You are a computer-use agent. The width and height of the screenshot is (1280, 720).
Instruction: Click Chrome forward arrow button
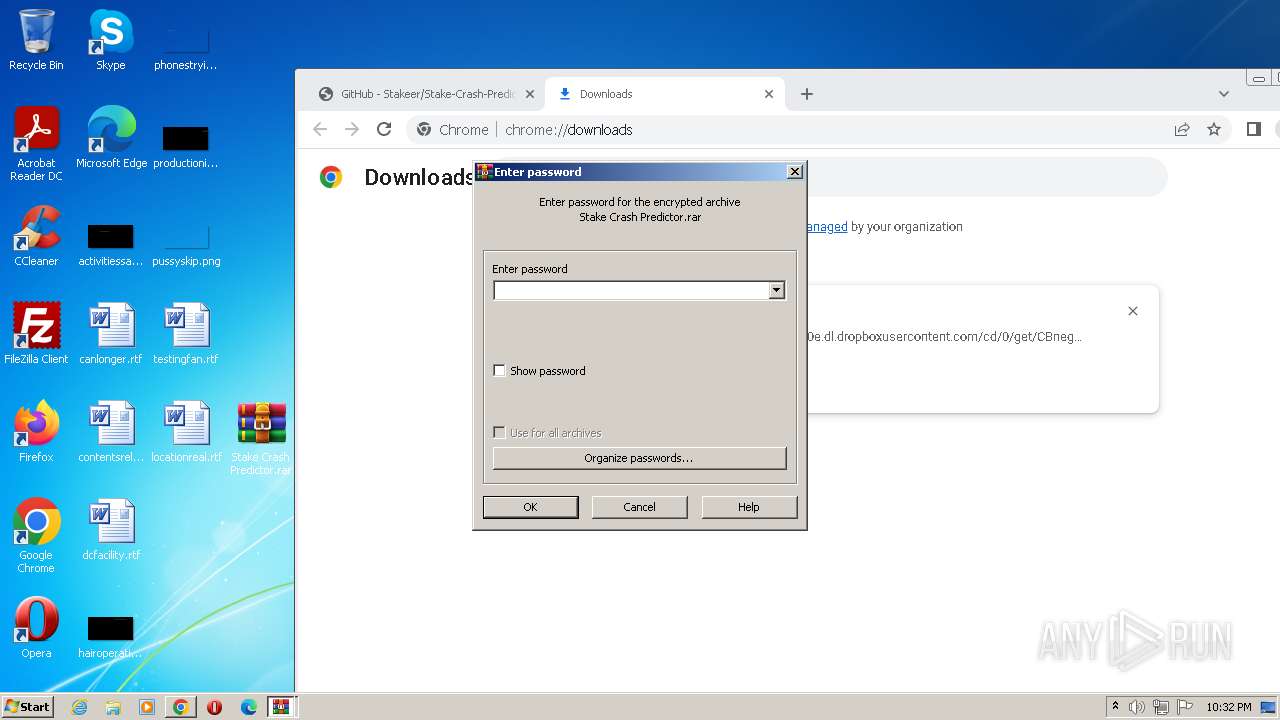coord(352,129)
